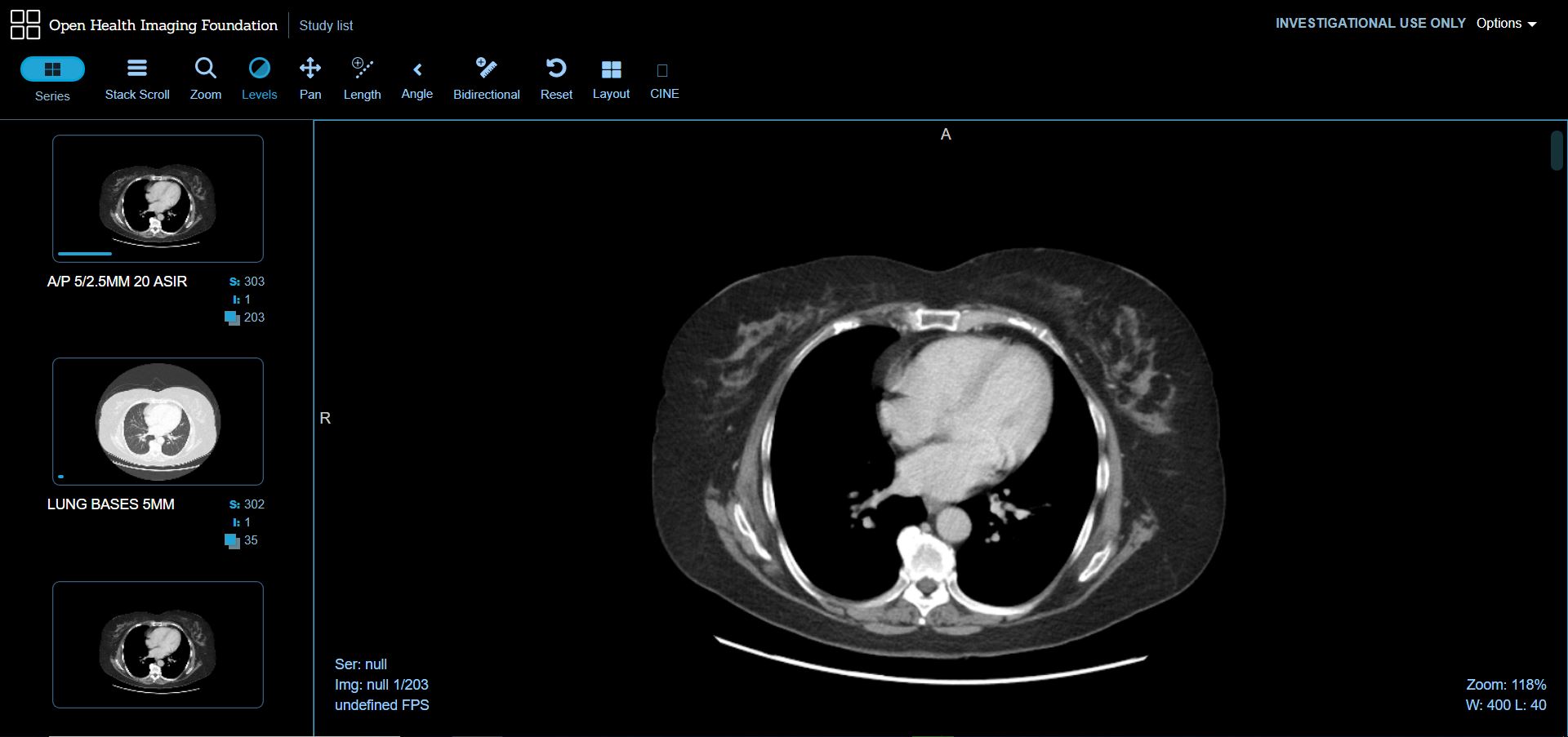
Task: Open the A/P 5/2.5MM 20 ASIR thumbnail
Action: pos(158,198)
